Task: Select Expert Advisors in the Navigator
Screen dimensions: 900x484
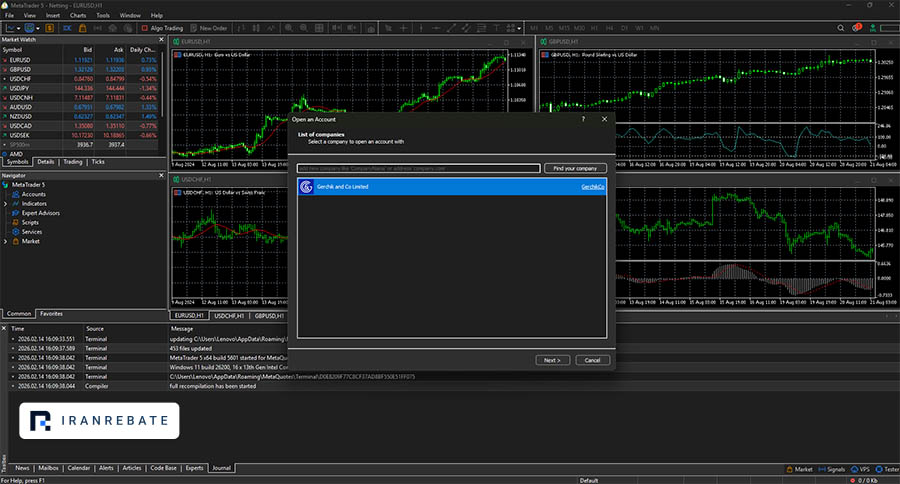Action: (40, 213)
